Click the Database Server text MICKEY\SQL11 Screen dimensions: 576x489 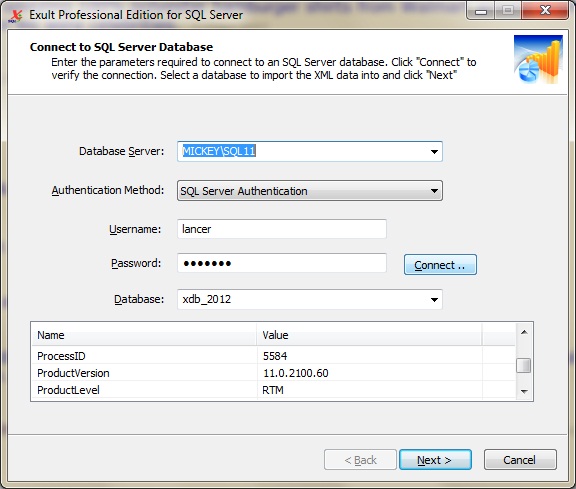click(219, 151)
